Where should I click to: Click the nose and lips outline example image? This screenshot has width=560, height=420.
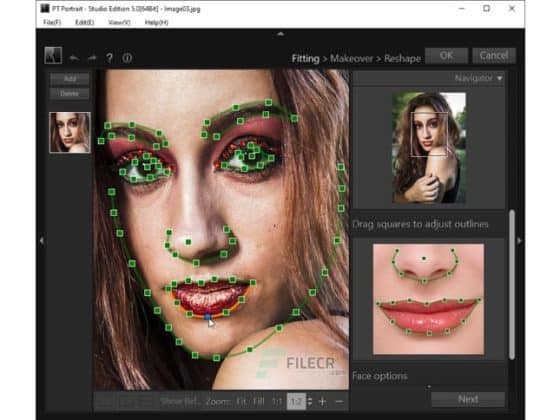click(428, 299)
